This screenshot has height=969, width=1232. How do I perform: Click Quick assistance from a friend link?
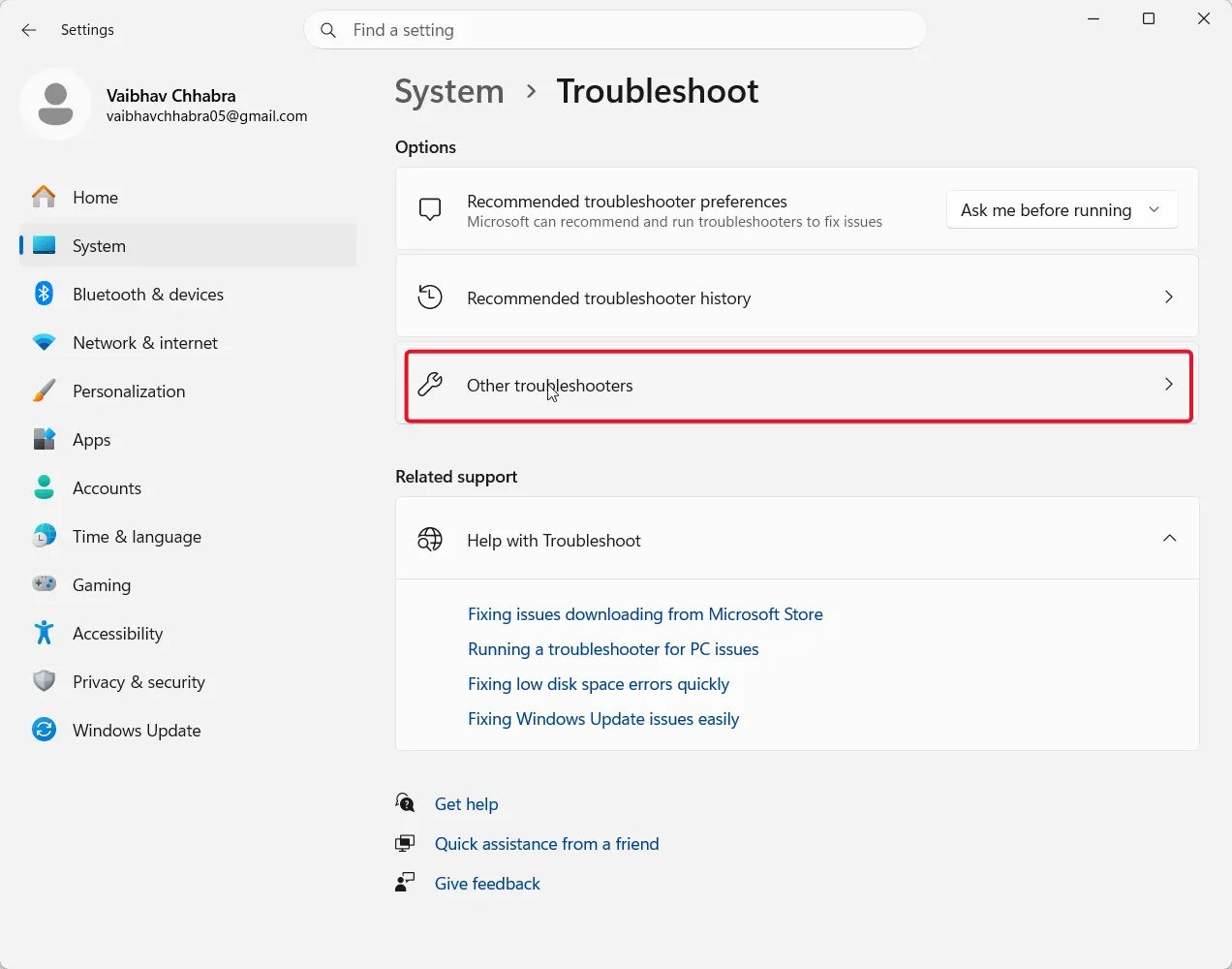coord(546,844)
